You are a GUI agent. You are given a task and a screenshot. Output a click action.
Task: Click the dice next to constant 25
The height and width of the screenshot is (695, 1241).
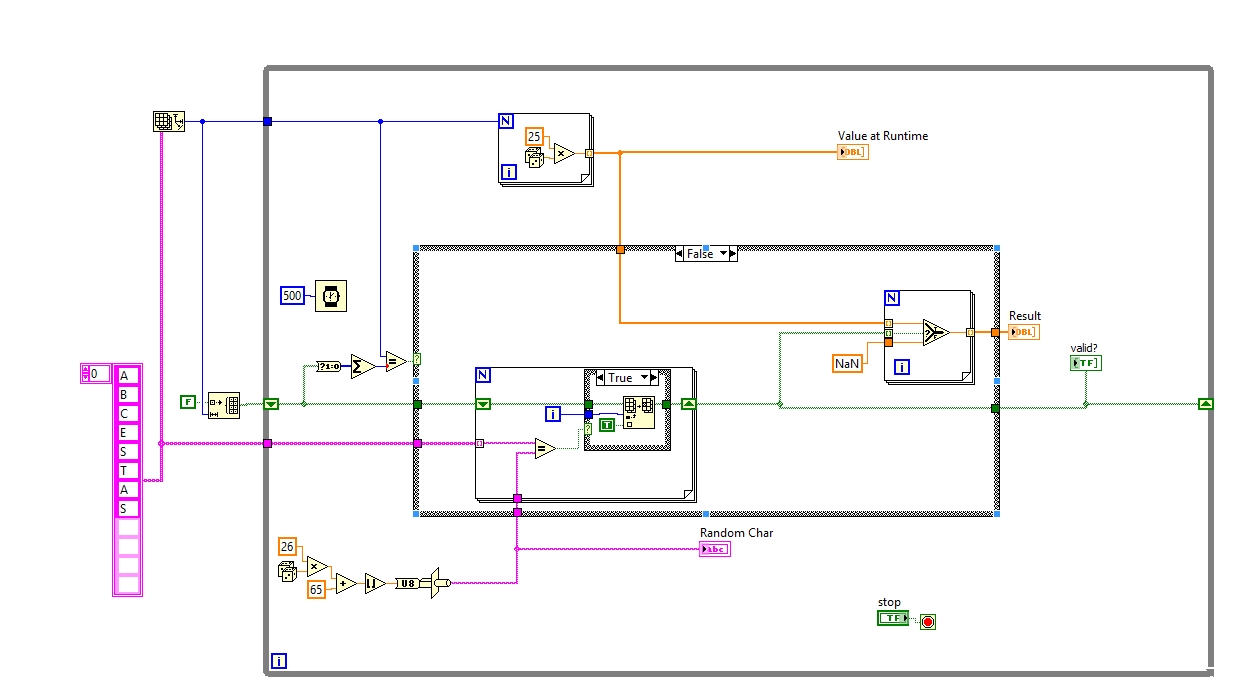(535, 157)
